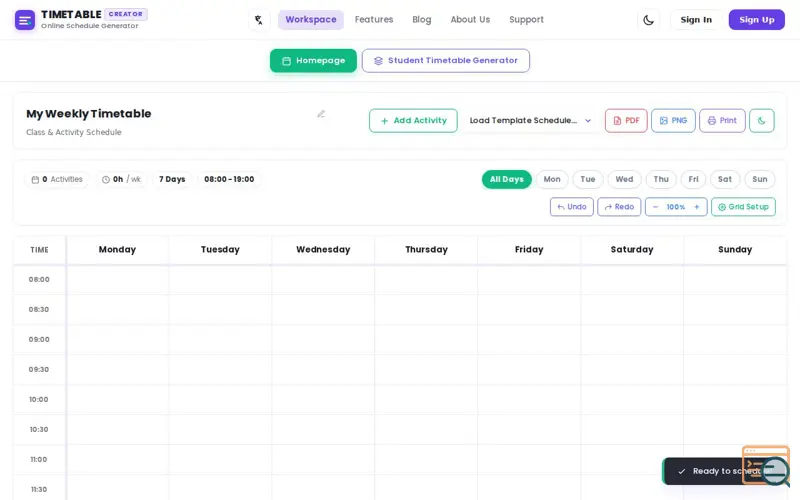Click the Sunday column header
This screenshot has height=500, width=800.
click(735, 250)
